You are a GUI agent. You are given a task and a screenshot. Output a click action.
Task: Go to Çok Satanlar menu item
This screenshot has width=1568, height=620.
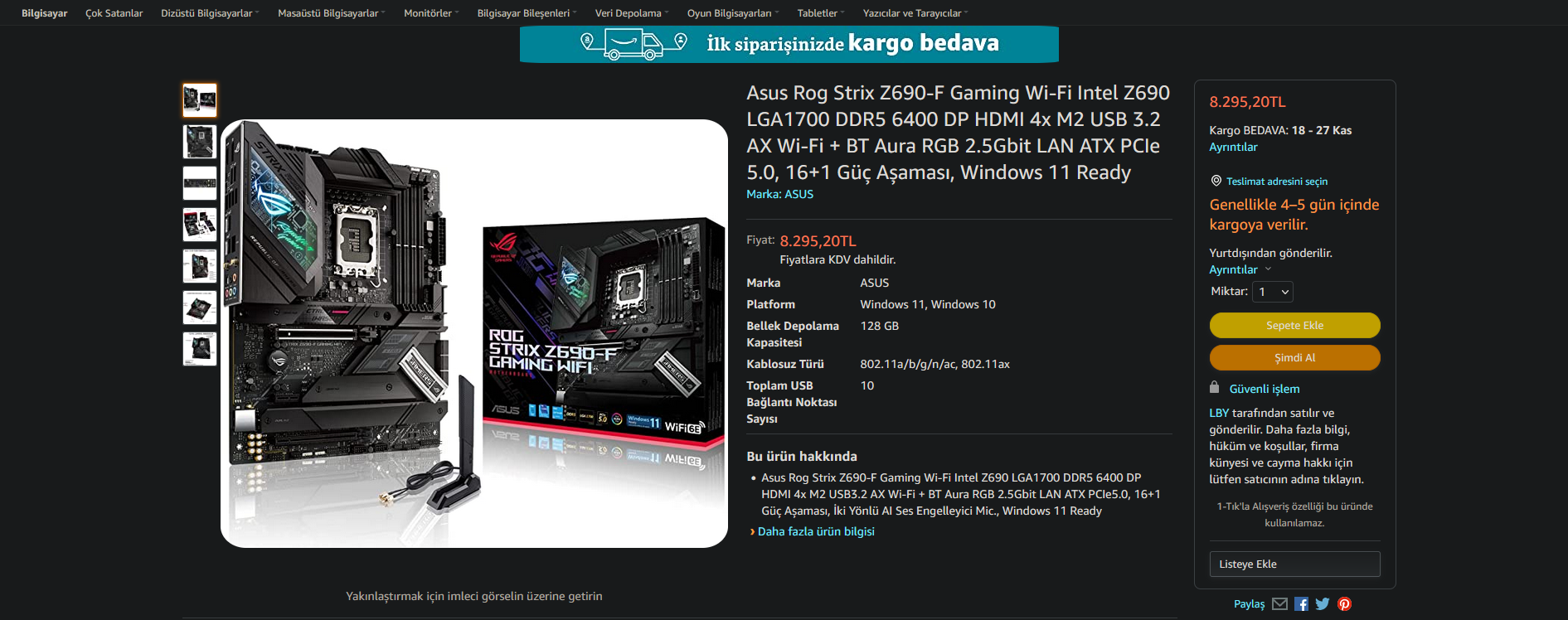(114, 13)
